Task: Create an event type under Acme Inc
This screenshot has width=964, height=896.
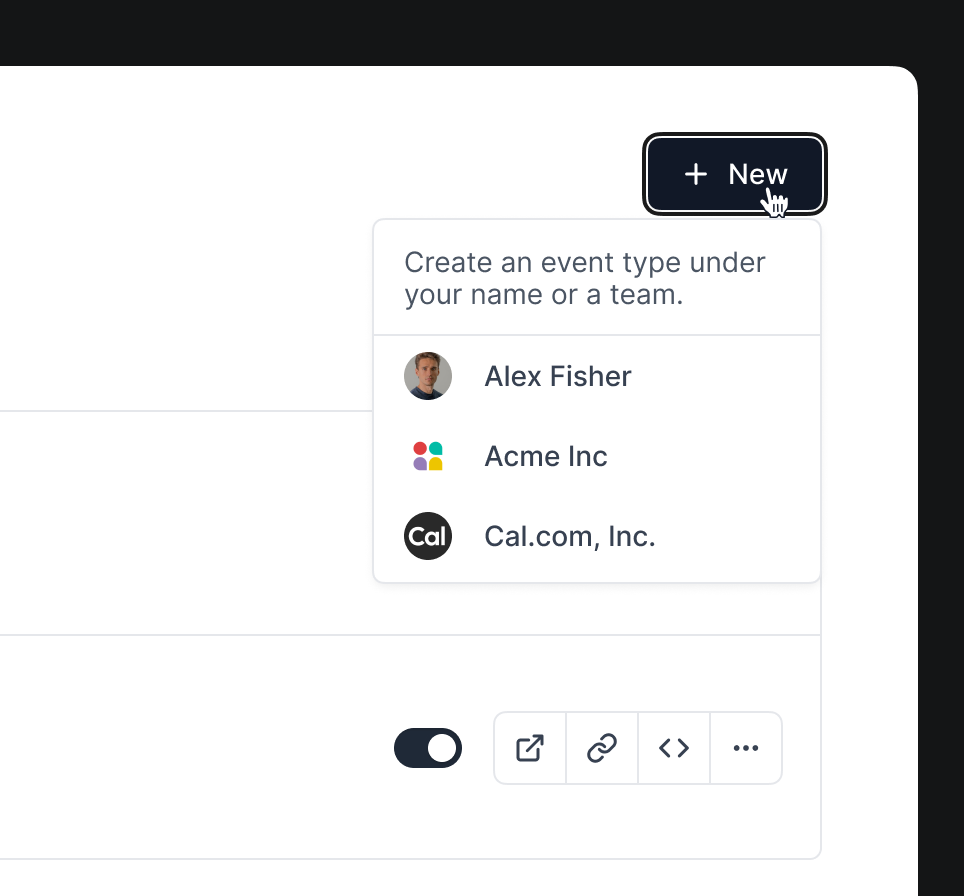Action: point(545,456)
